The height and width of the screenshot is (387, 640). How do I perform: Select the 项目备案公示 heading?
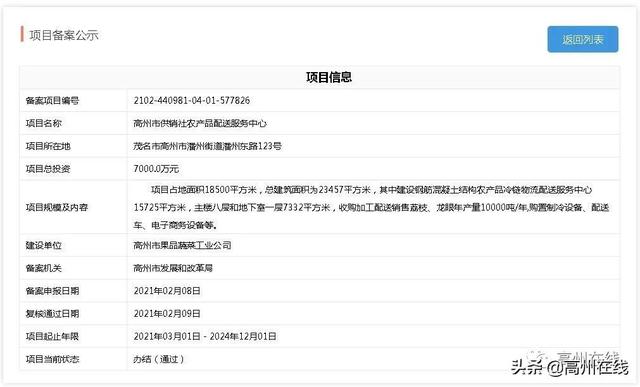click(64, 35)
